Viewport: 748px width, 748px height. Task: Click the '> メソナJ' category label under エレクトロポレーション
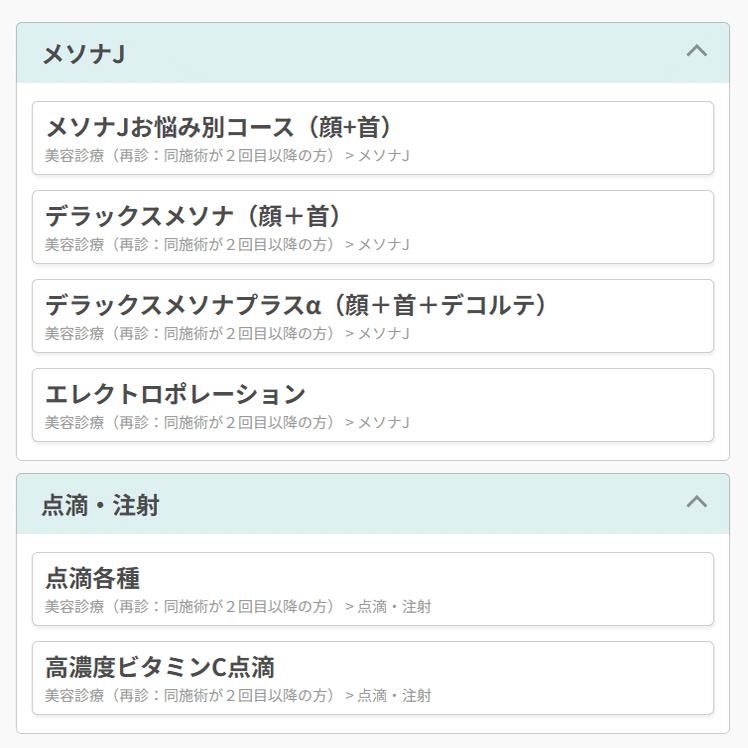tap(378, 423)
